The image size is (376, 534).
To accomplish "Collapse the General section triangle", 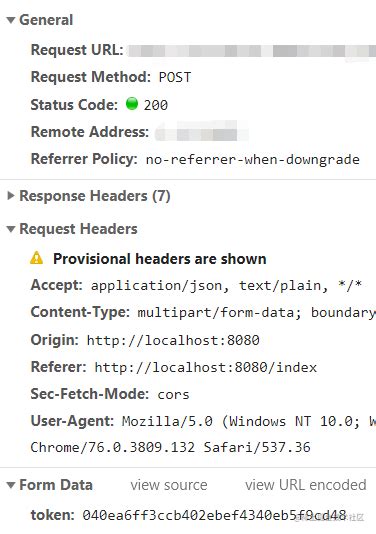I will (x=11, y=20).
